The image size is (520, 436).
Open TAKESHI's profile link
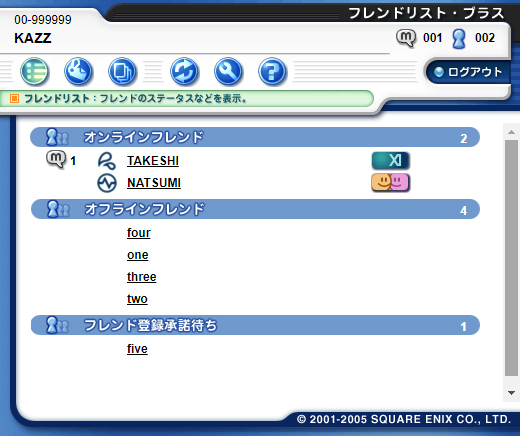tap(153, 161)
